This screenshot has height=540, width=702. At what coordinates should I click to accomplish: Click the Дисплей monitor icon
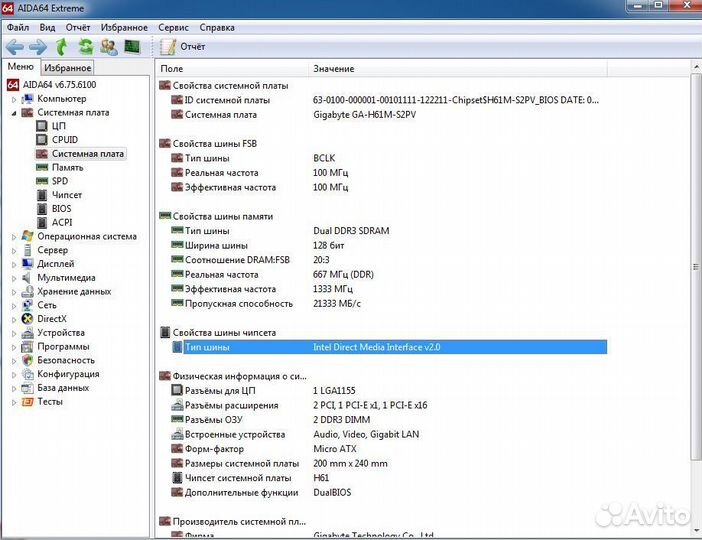28,264
